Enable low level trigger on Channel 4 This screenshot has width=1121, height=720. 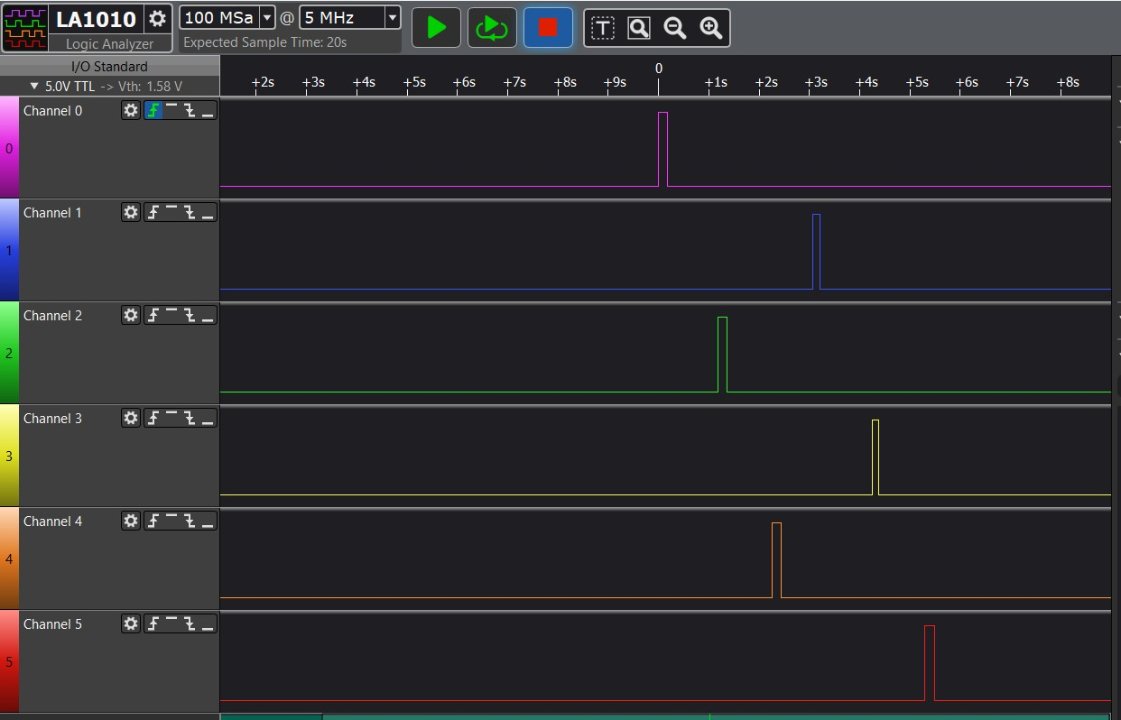pos(207,521)
